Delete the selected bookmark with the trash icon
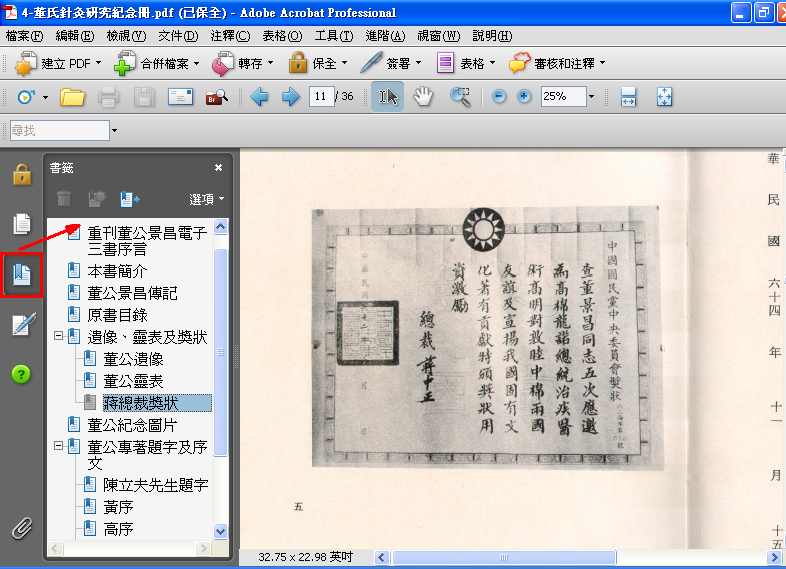This screenshot has height=569, width=786. pos(64,199)
